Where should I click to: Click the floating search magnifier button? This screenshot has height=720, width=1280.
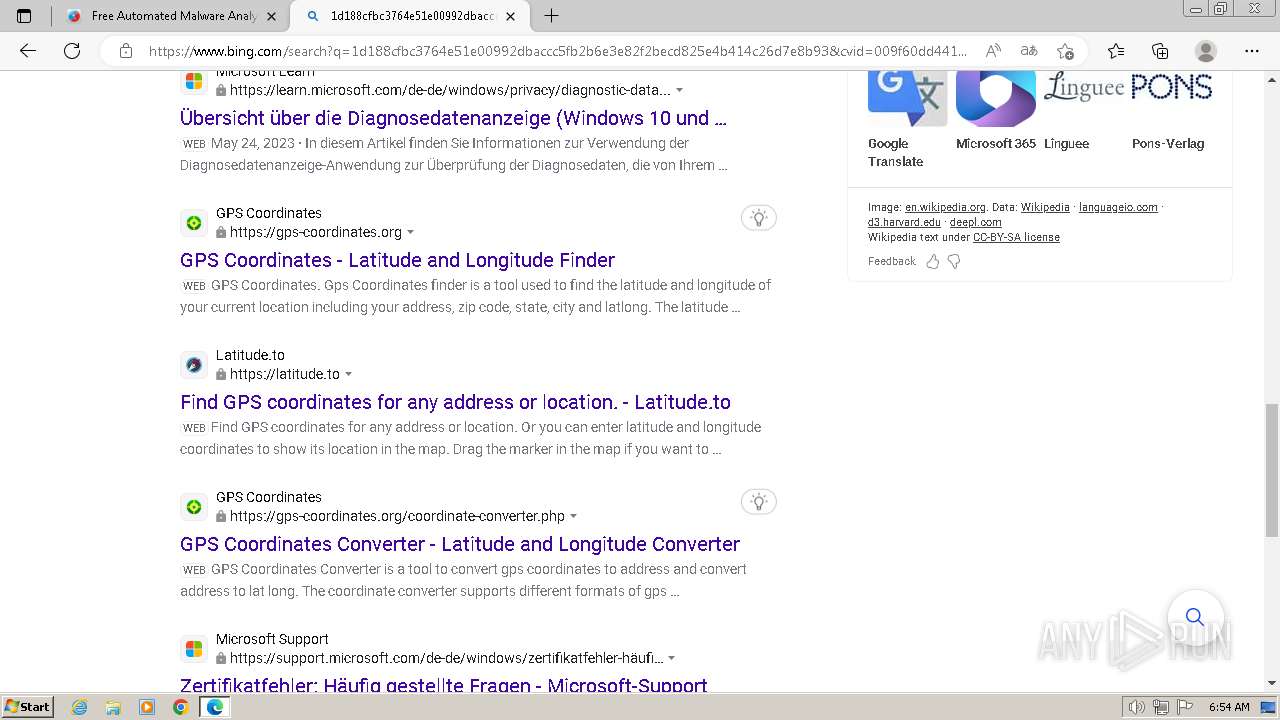pyautogui.click(x=1195, y=617)
